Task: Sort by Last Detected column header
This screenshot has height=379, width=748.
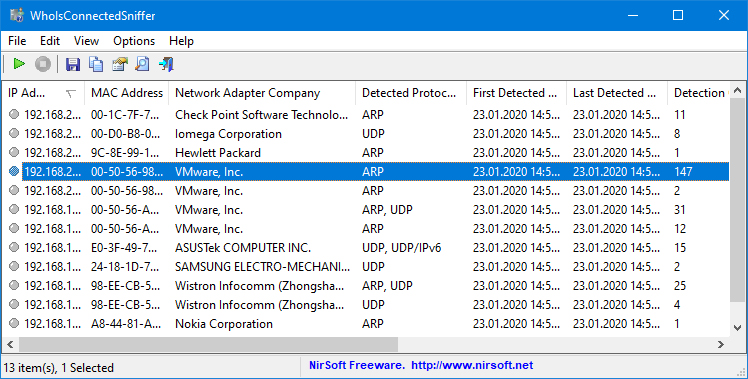Action: [x=617, y=93]
